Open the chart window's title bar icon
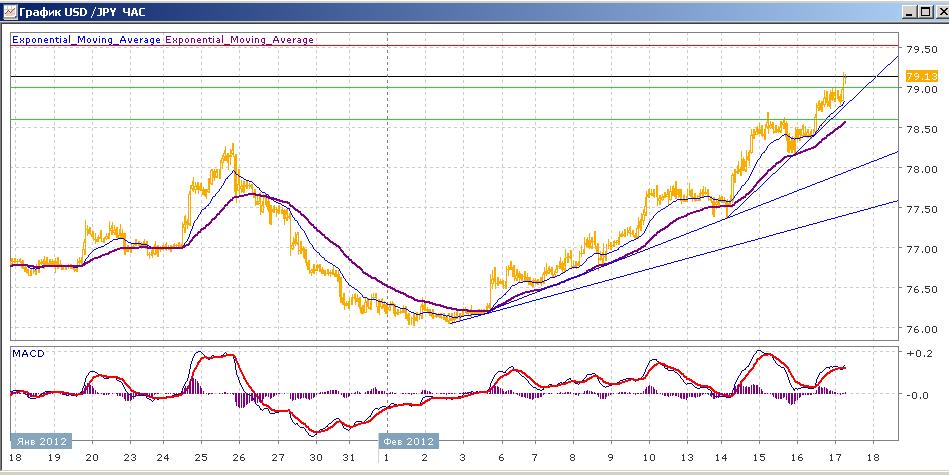This screenshot has height=476, width=949. click(9, 11)
